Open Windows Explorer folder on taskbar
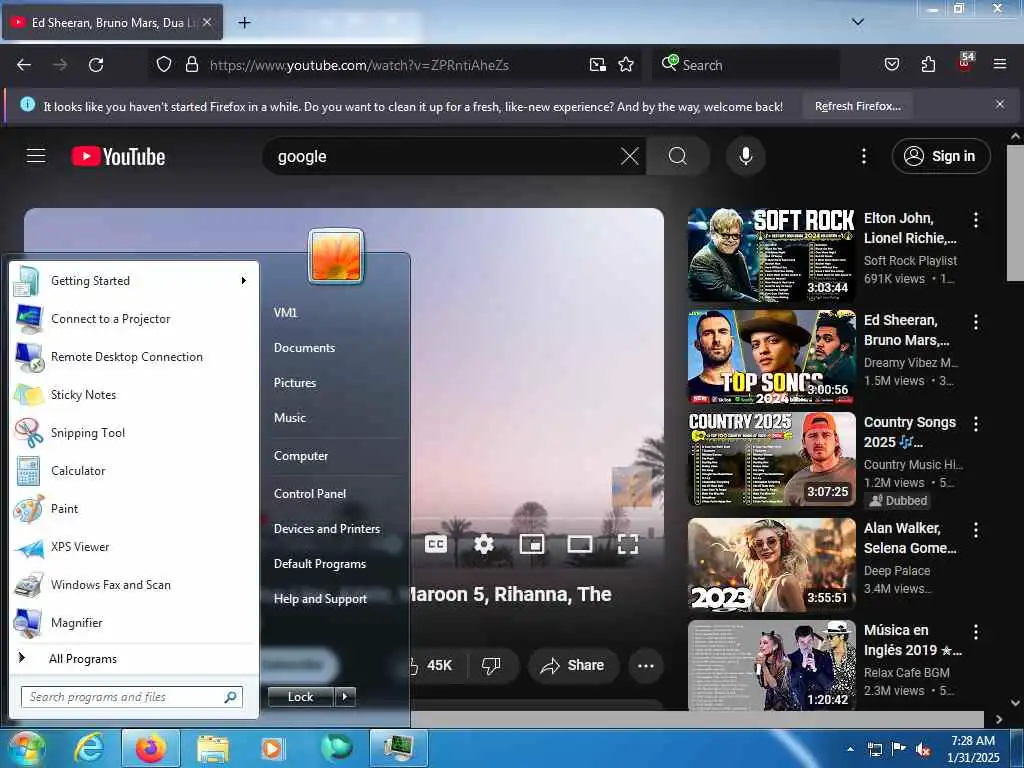Image resolution: width=1024 pixels, height=768 pixels. [212, 748]
